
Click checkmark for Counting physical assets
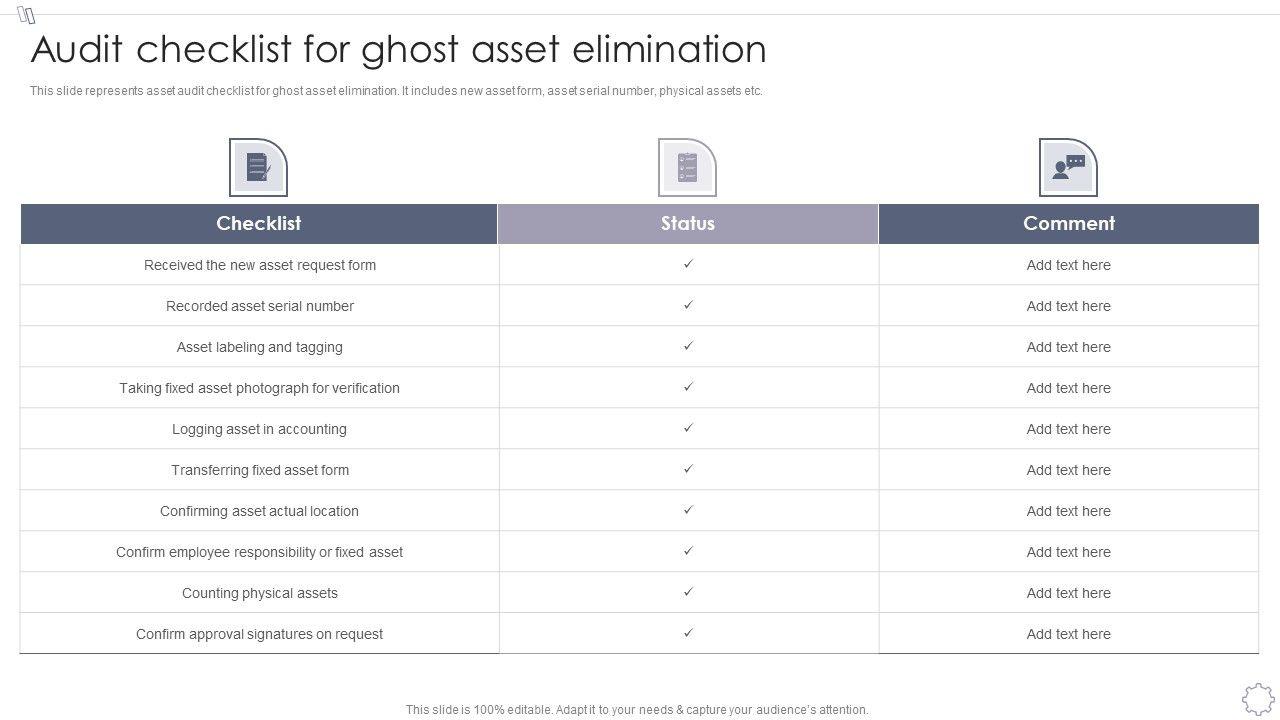(x=688, y=592)
